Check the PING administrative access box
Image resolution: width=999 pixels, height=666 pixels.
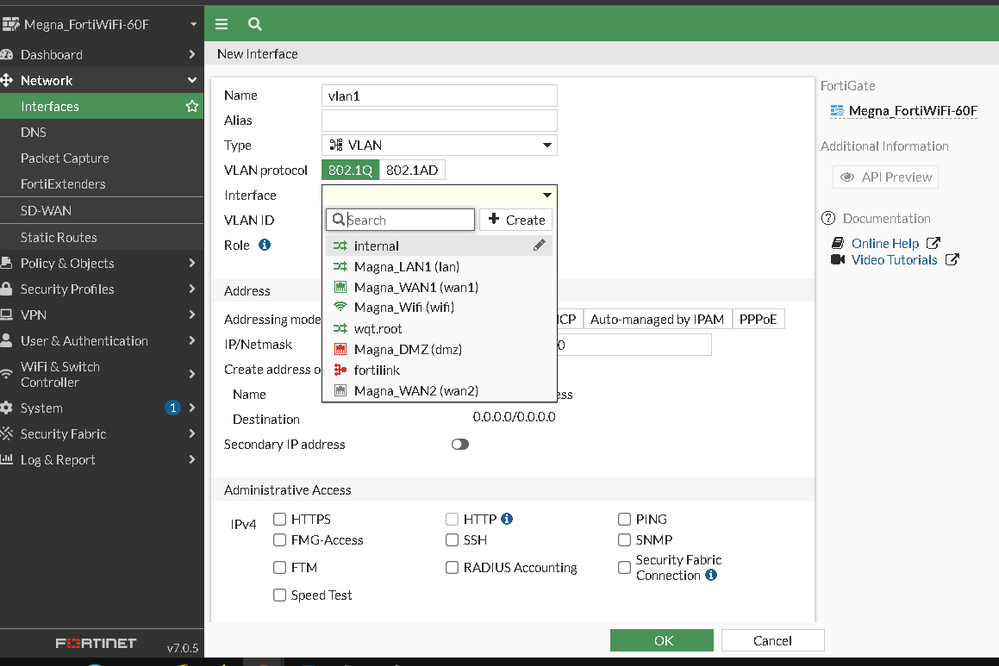click(x=624, y=519)
